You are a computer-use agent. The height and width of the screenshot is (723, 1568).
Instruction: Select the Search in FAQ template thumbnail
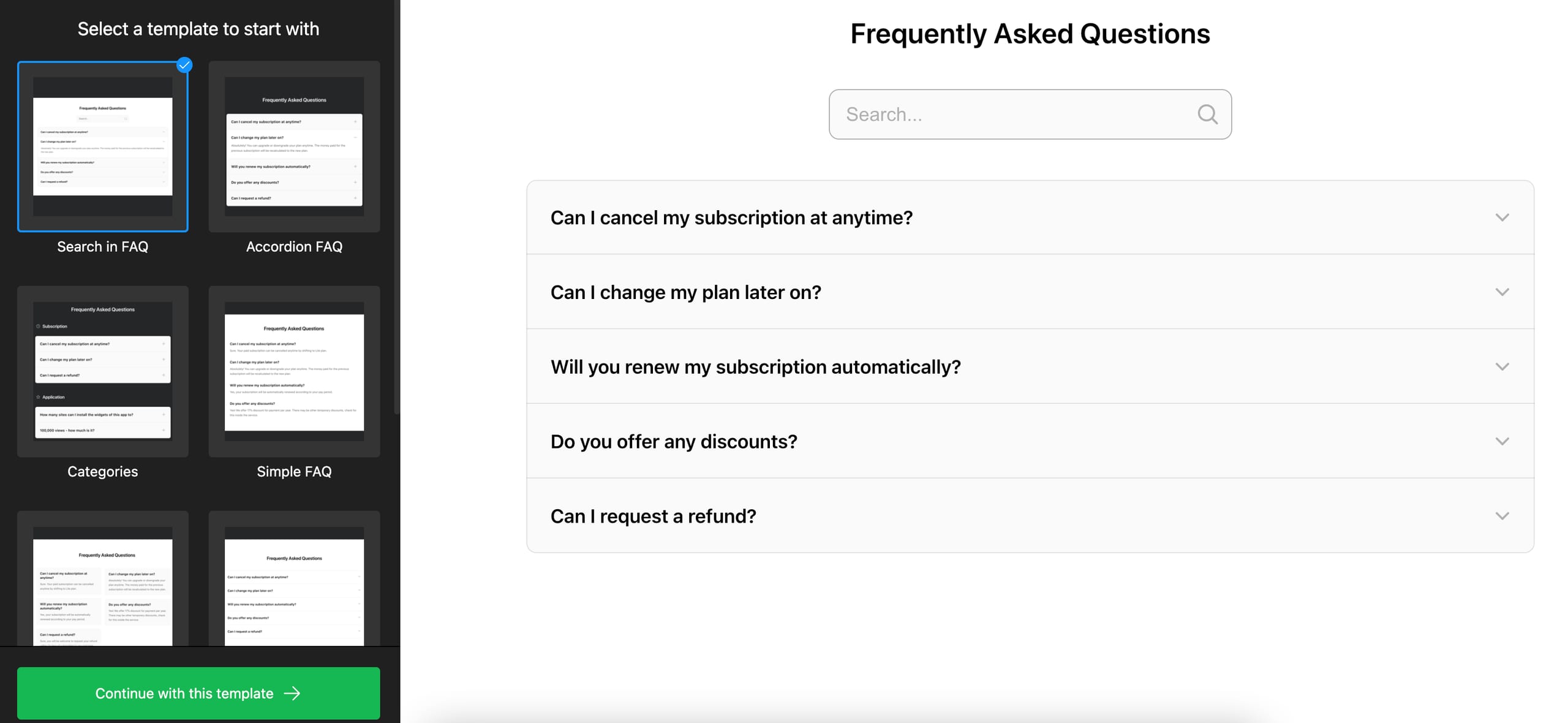[x=103, y=146]
